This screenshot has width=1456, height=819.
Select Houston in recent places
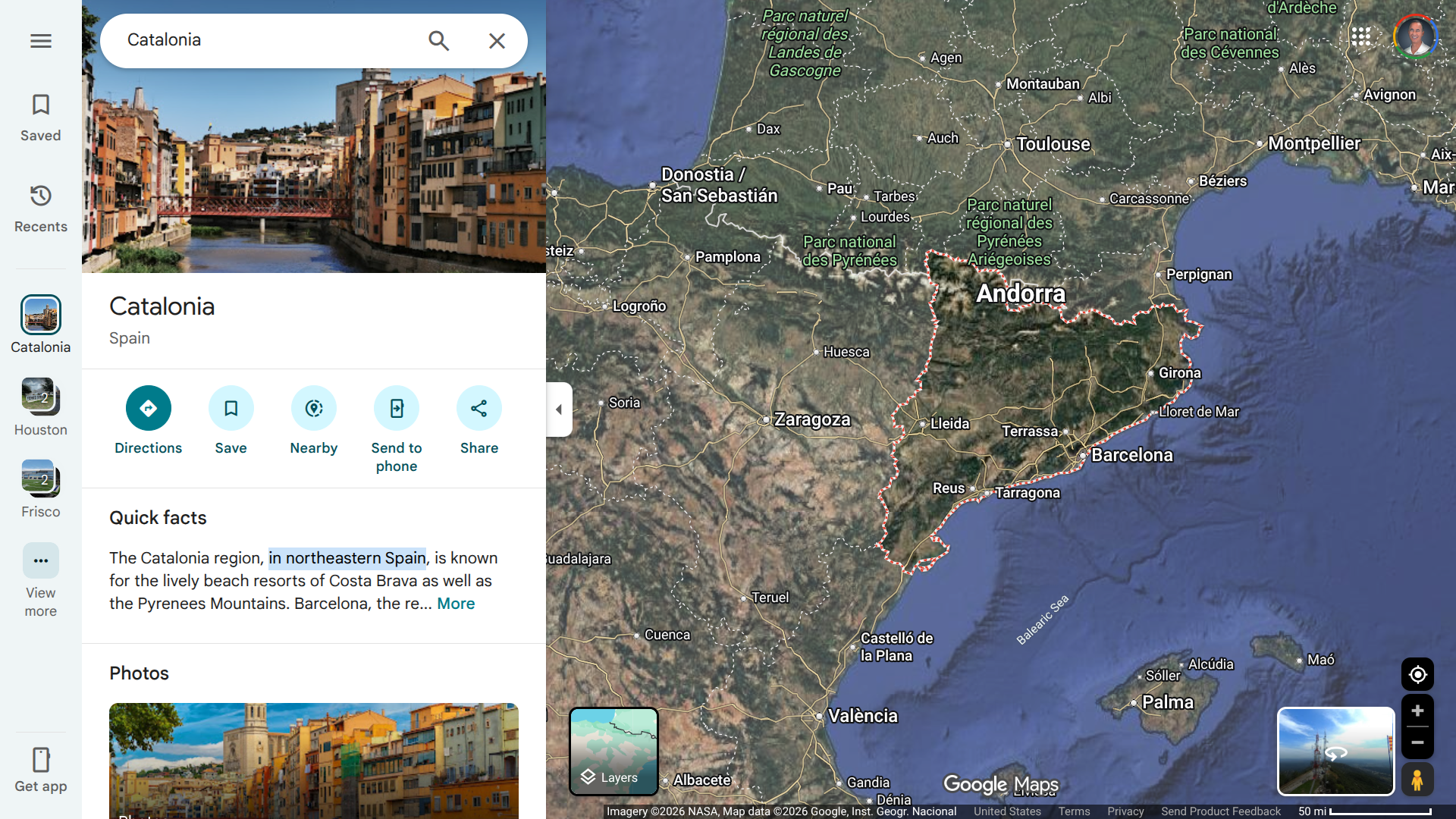(x=41, y=397)
